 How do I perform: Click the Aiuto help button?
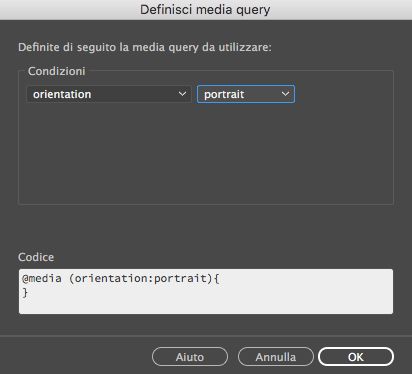coord(190,357)
